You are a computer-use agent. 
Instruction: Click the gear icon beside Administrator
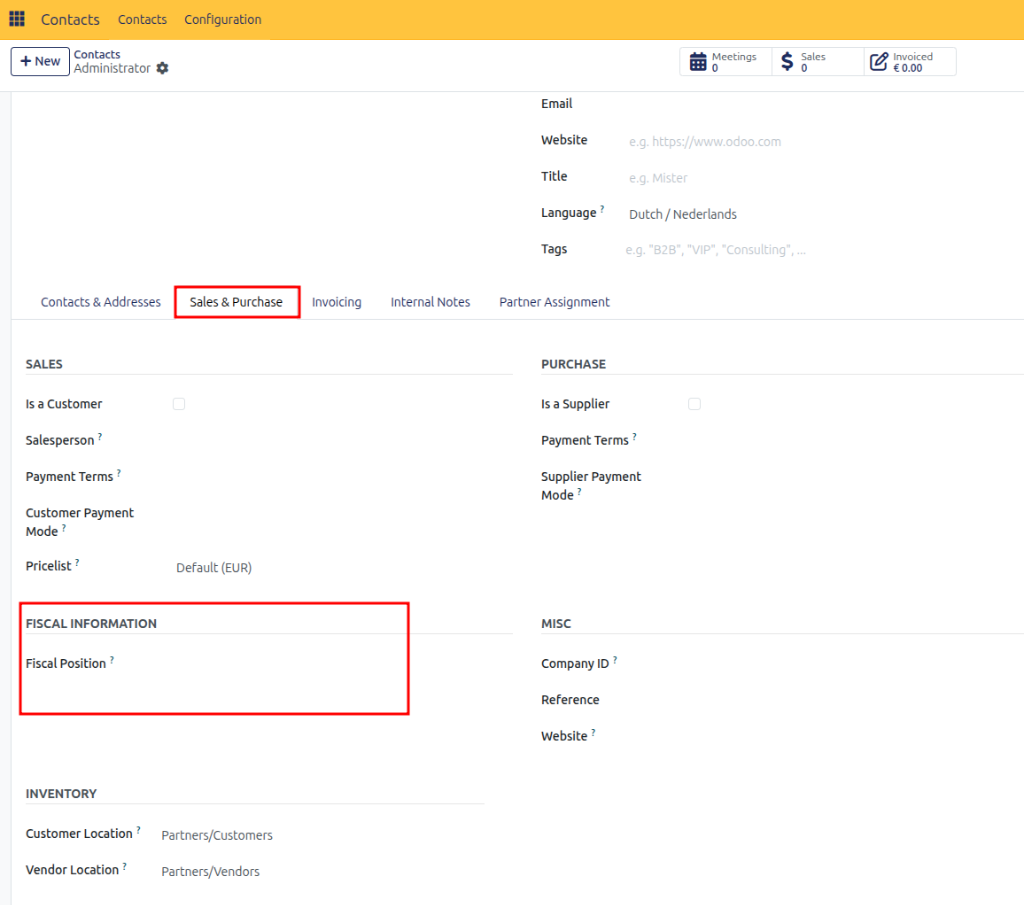pos(163,68)
